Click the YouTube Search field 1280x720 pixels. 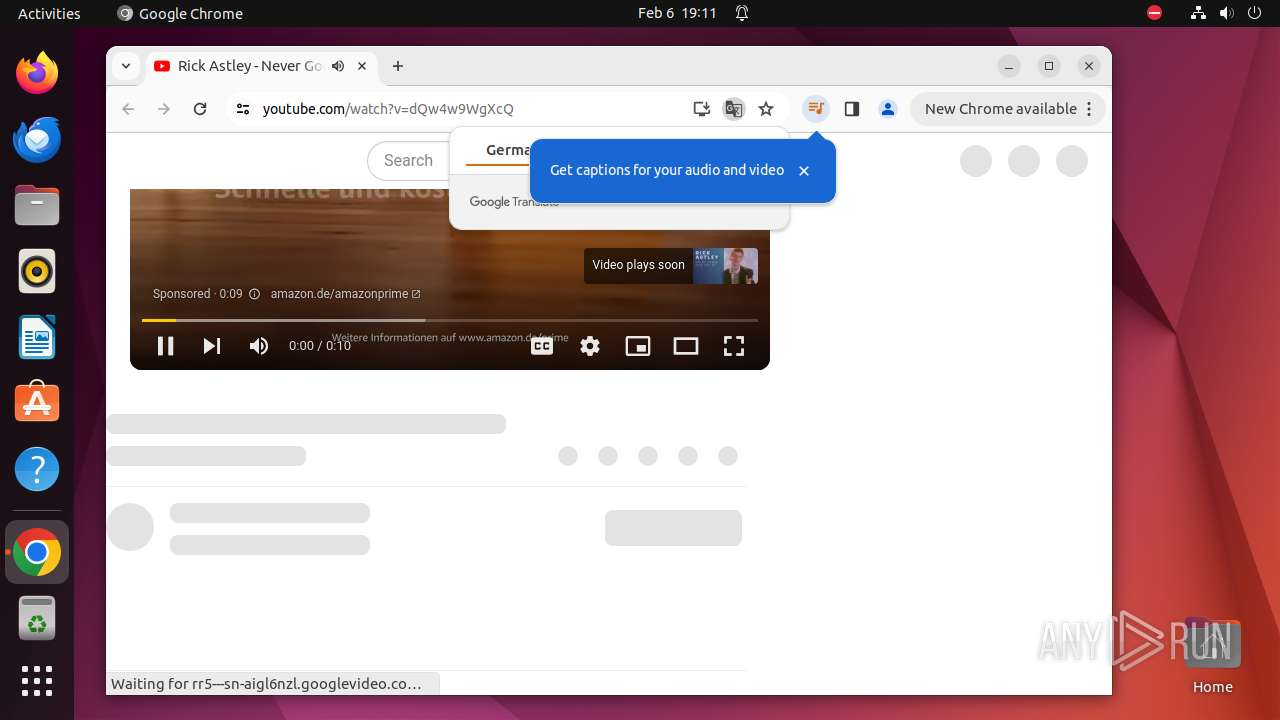[x=408, y=161]
